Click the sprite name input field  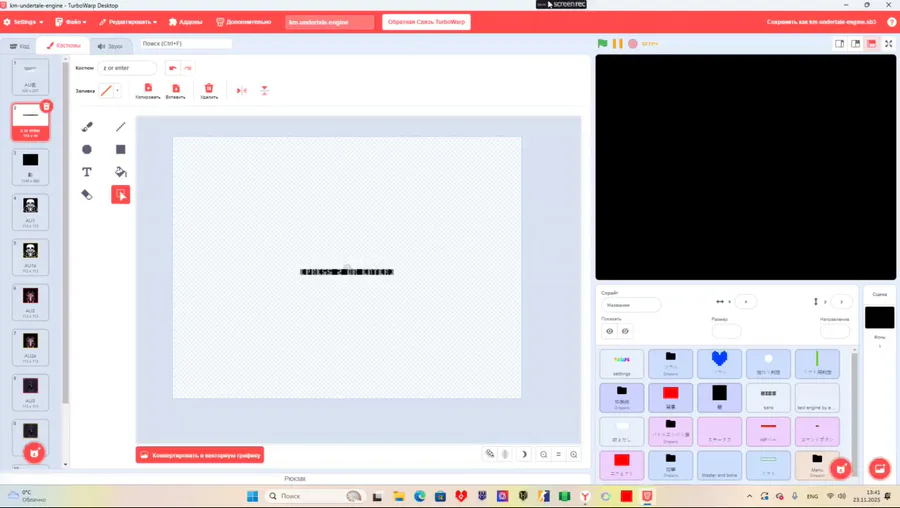[x=631, y=305]
